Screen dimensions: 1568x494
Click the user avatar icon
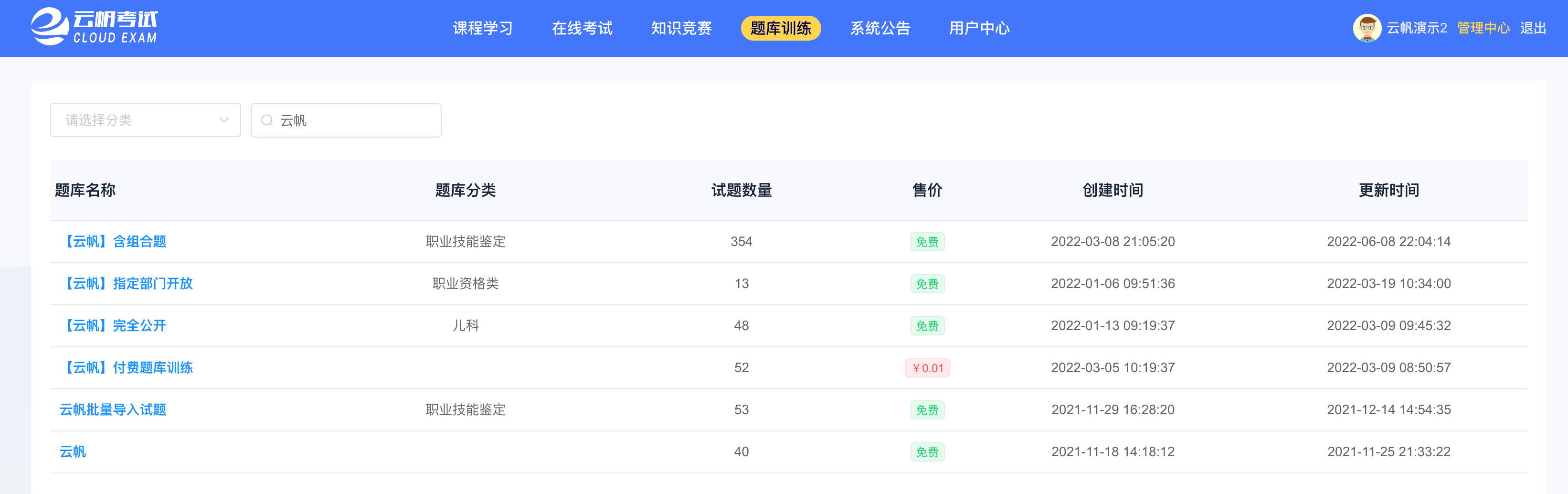click(x=1367, y=28)
